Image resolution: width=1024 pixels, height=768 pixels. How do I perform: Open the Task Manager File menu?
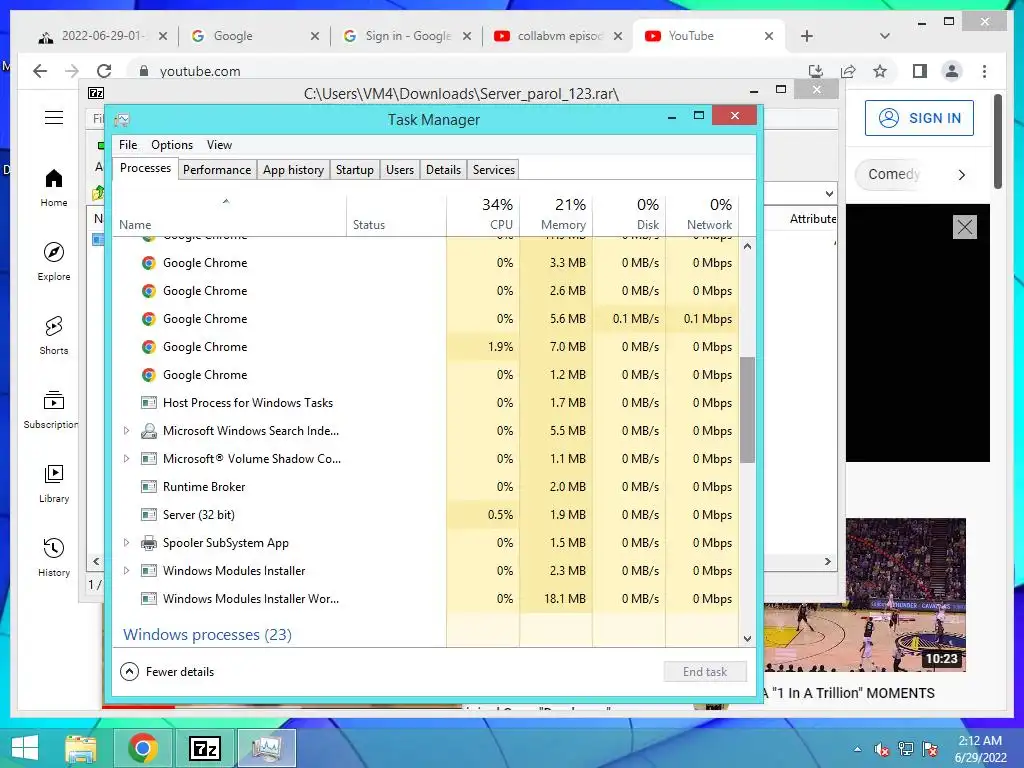coord(128,145)
